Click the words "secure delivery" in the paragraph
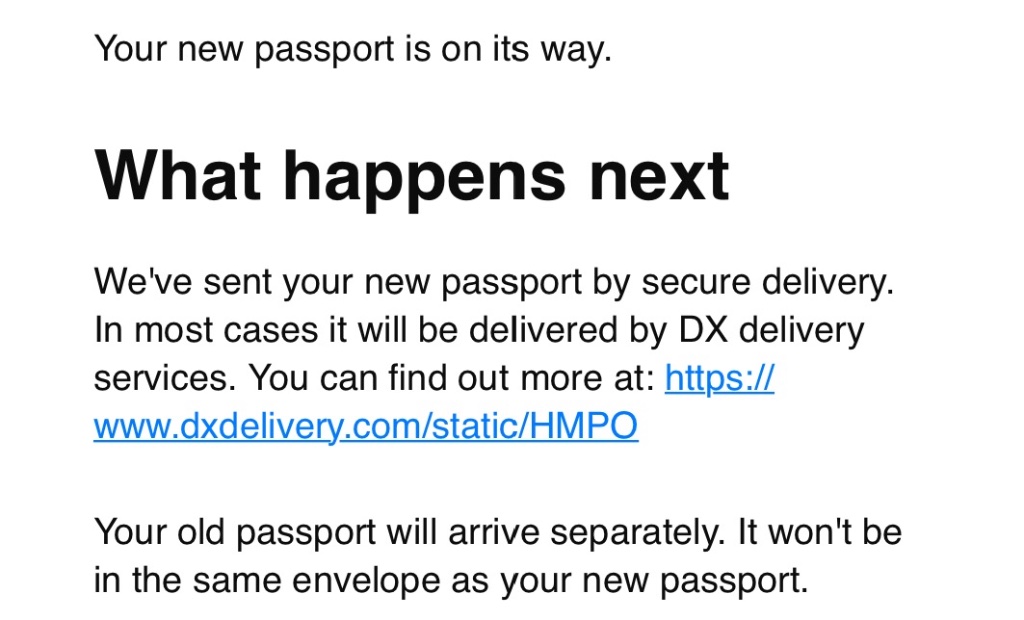 (x=767, y=282)
